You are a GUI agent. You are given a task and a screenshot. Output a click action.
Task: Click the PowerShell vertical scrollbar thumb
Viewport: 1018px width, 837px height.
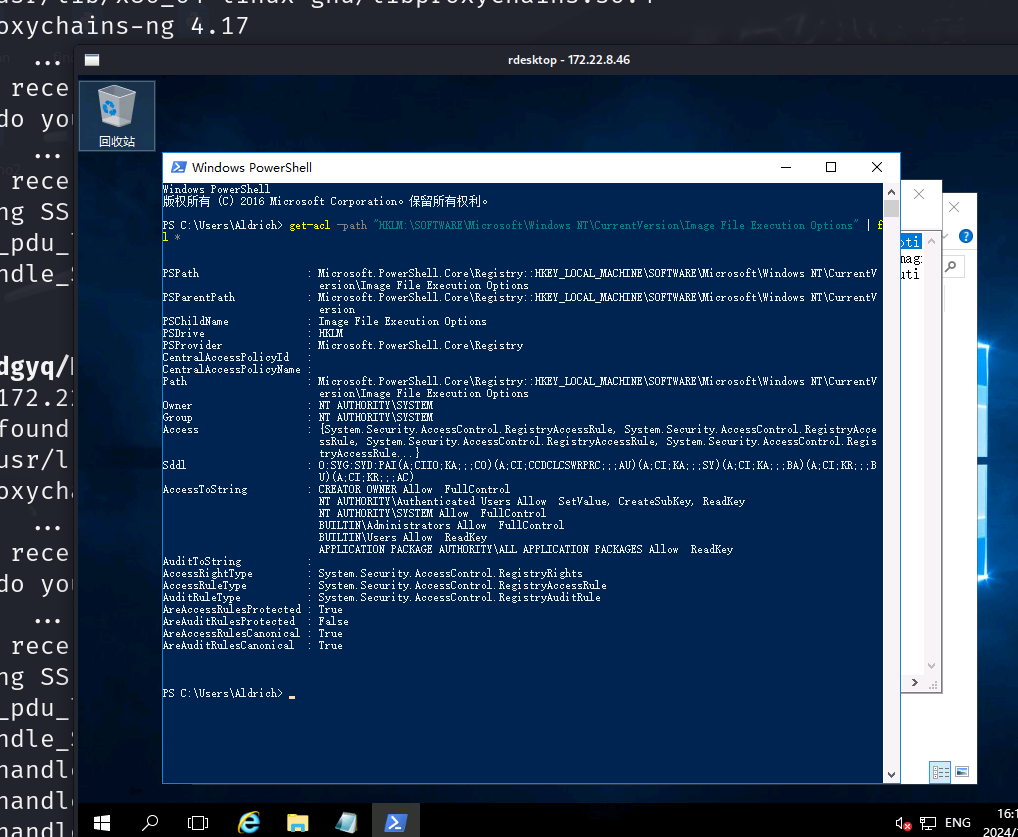[x=891, y=208]
